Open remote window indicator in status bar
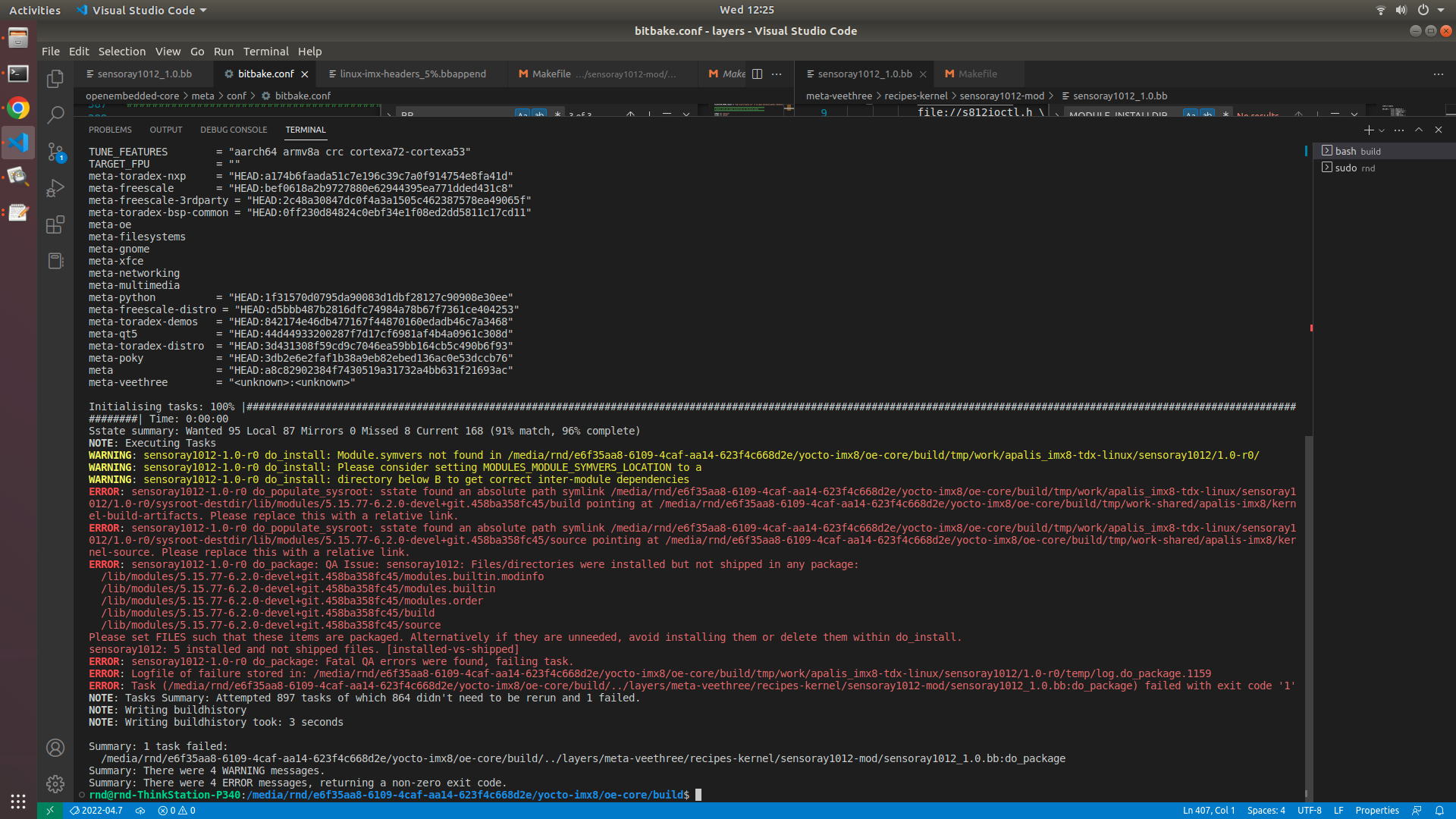Viewport: 1456px width, 819px height. 50,811
